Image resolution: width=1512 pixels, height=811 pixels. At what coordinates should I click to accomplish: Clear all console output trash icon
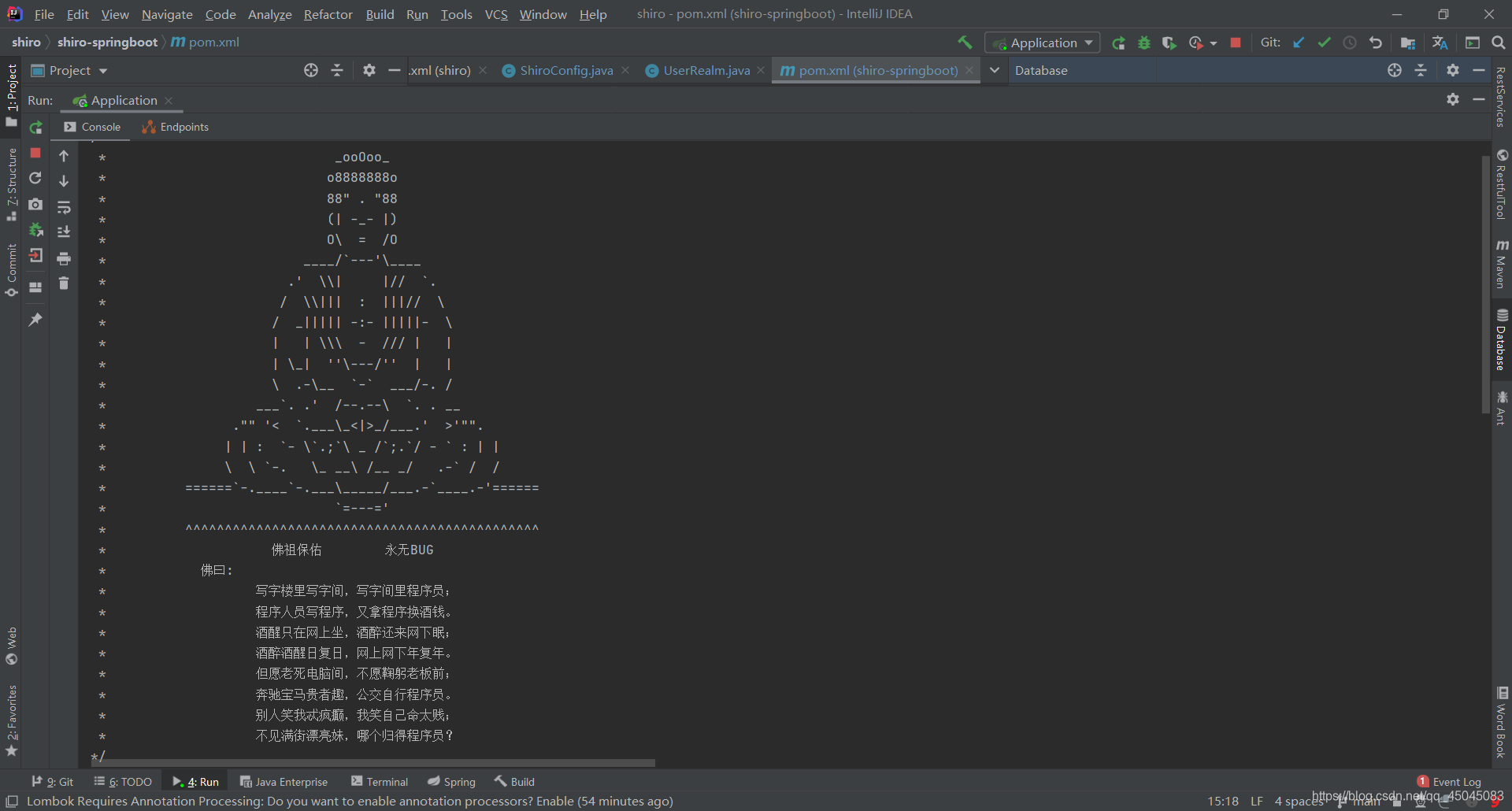(64, 283)
